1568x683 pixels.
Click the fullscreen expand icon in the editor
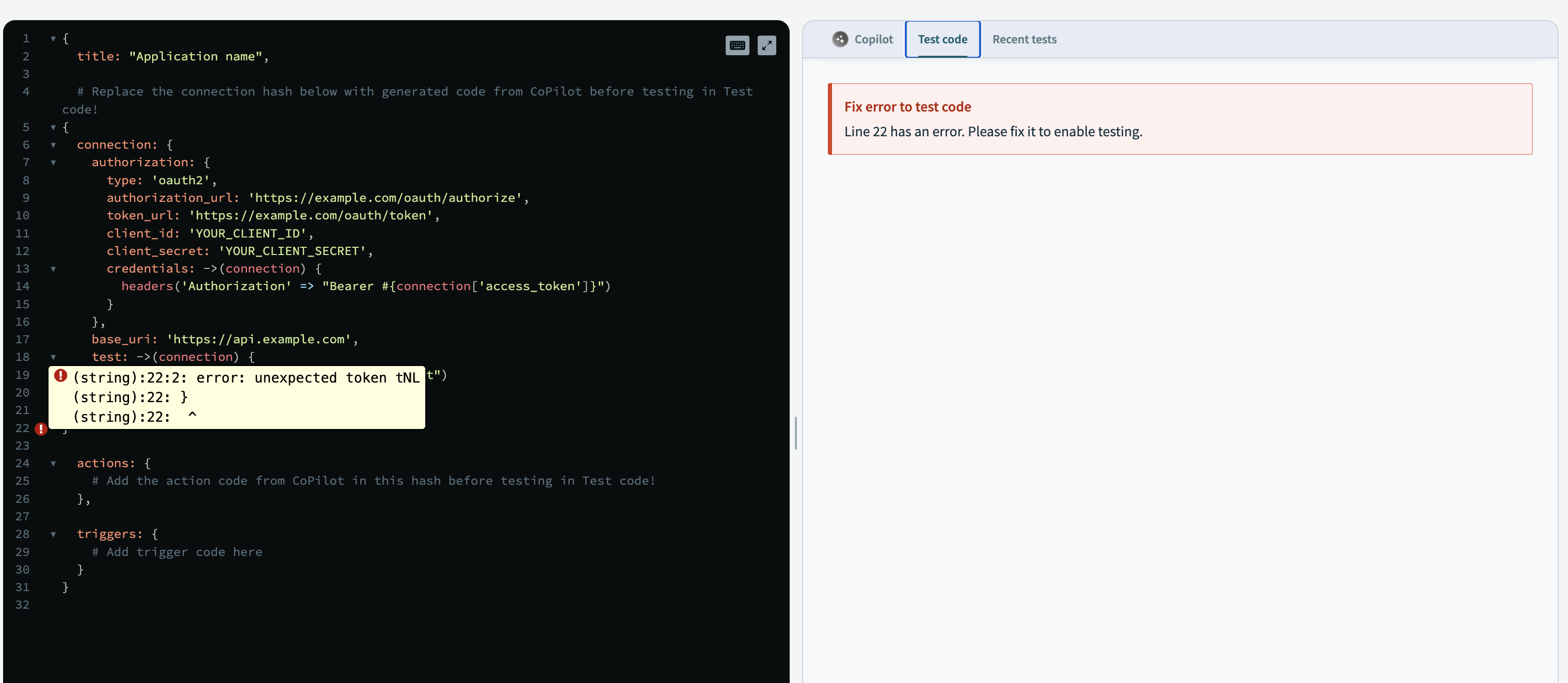pyautogui.click(x=767, y=45)
